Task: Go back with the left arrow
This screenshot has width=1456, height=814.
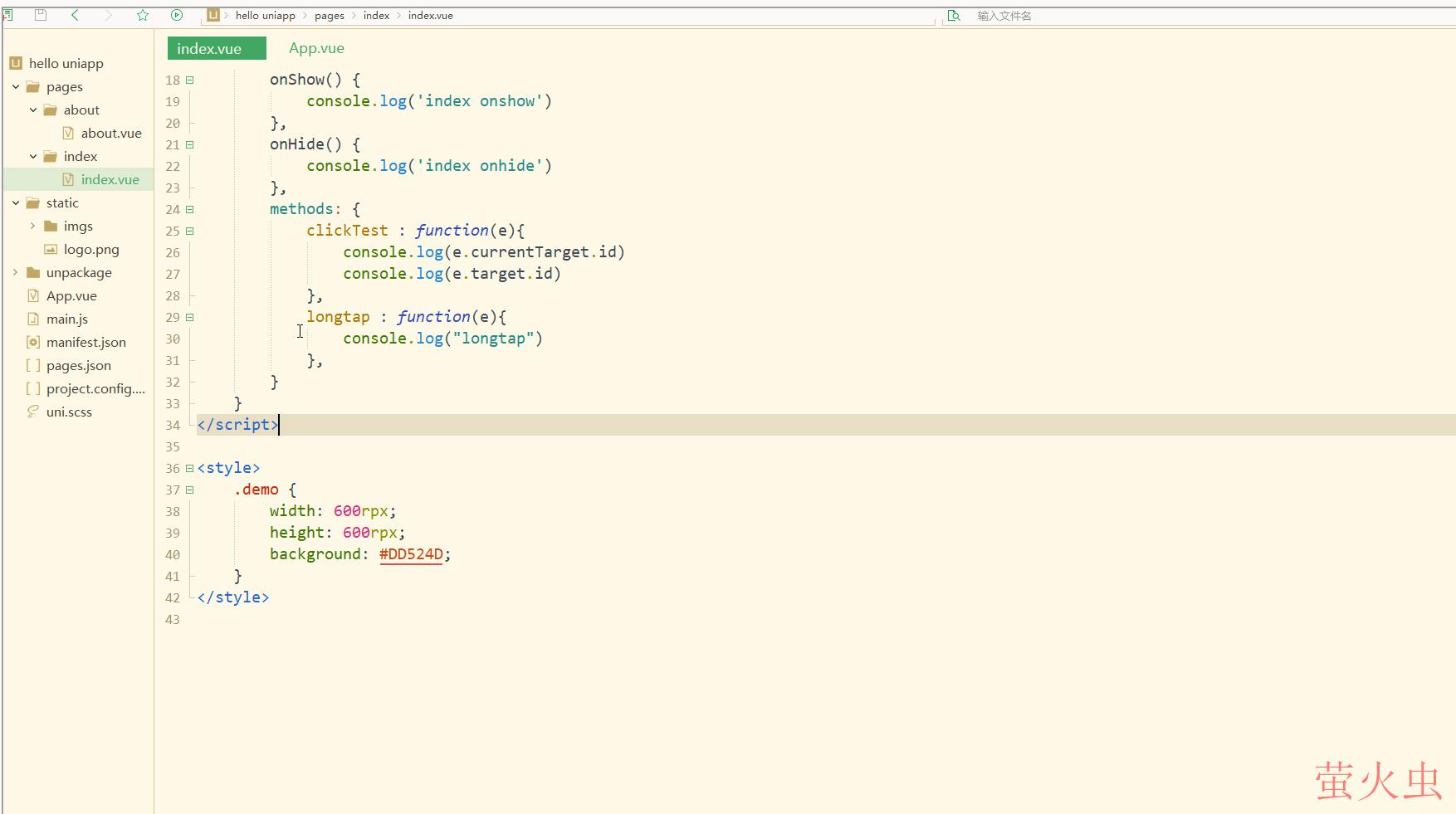Action: tap(75, 15)
